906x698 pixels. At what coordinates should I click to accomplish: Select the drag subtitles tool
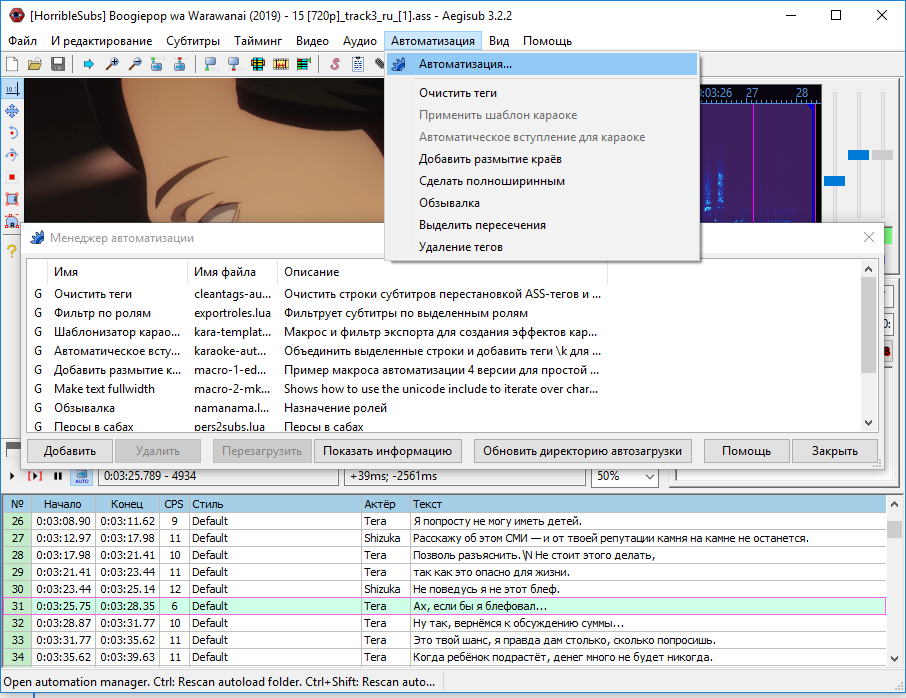pos(11,111)
